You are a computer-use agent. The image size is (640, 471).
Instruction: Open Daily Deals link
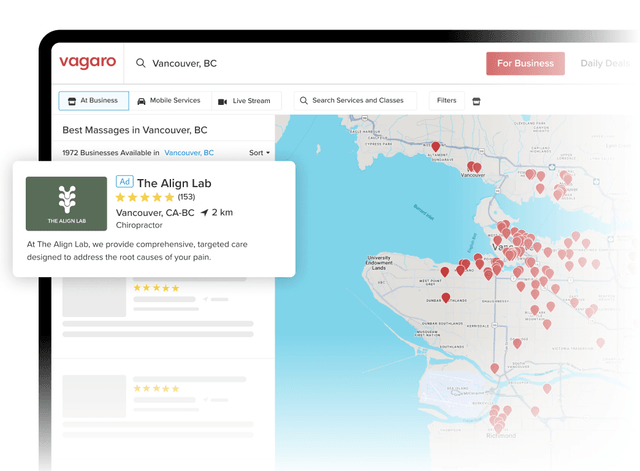pyautogui.click(x=605, y=63)
